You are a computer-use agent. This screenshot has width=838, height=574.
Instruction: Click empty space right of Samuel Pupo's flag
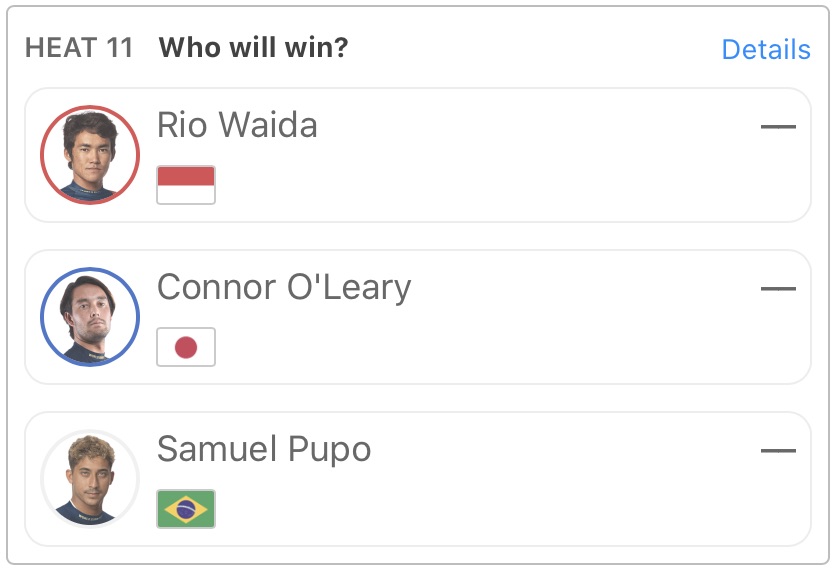pyautogui.click(x=450, y=511)
